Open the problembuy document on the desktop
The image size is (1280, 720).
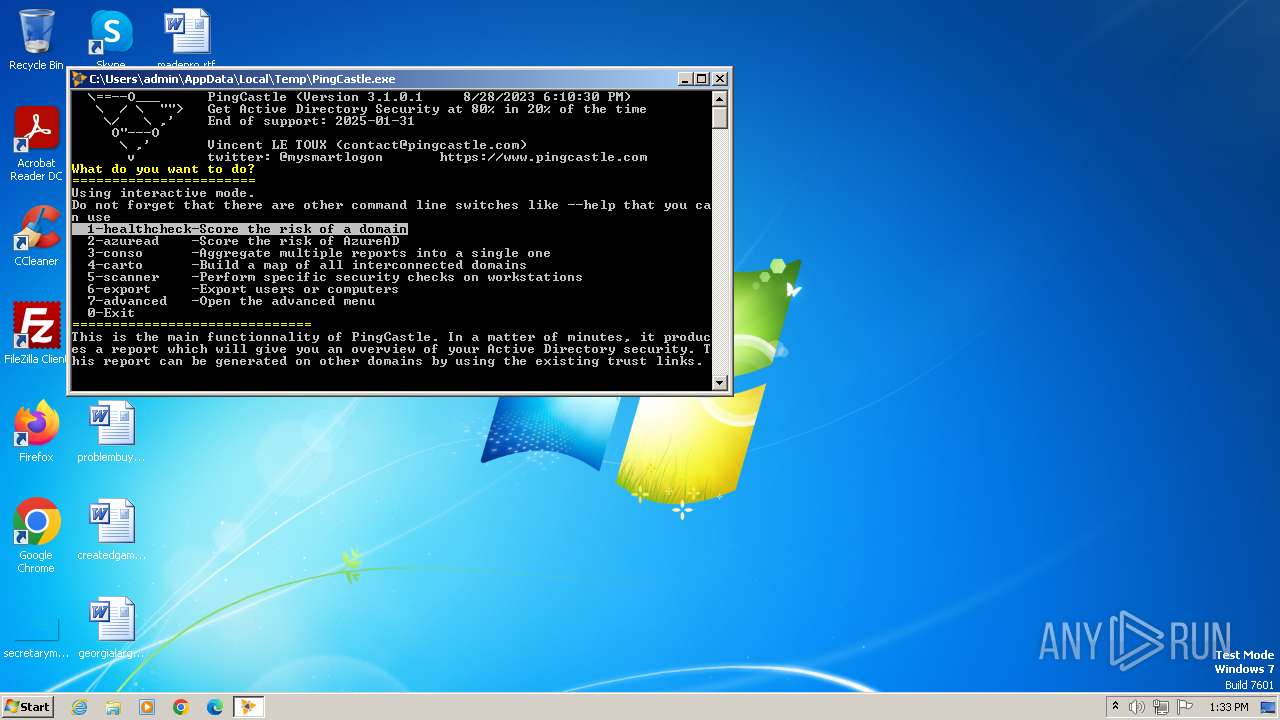pyautogui.click(x=111, y=431)
